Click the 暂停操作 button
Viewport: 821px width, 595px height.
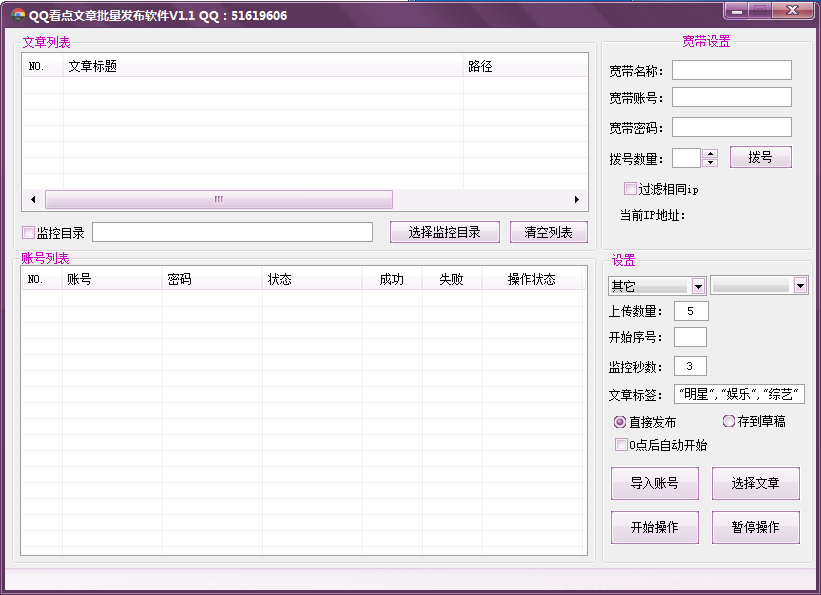pyautogui.click(x=756, y=527)
